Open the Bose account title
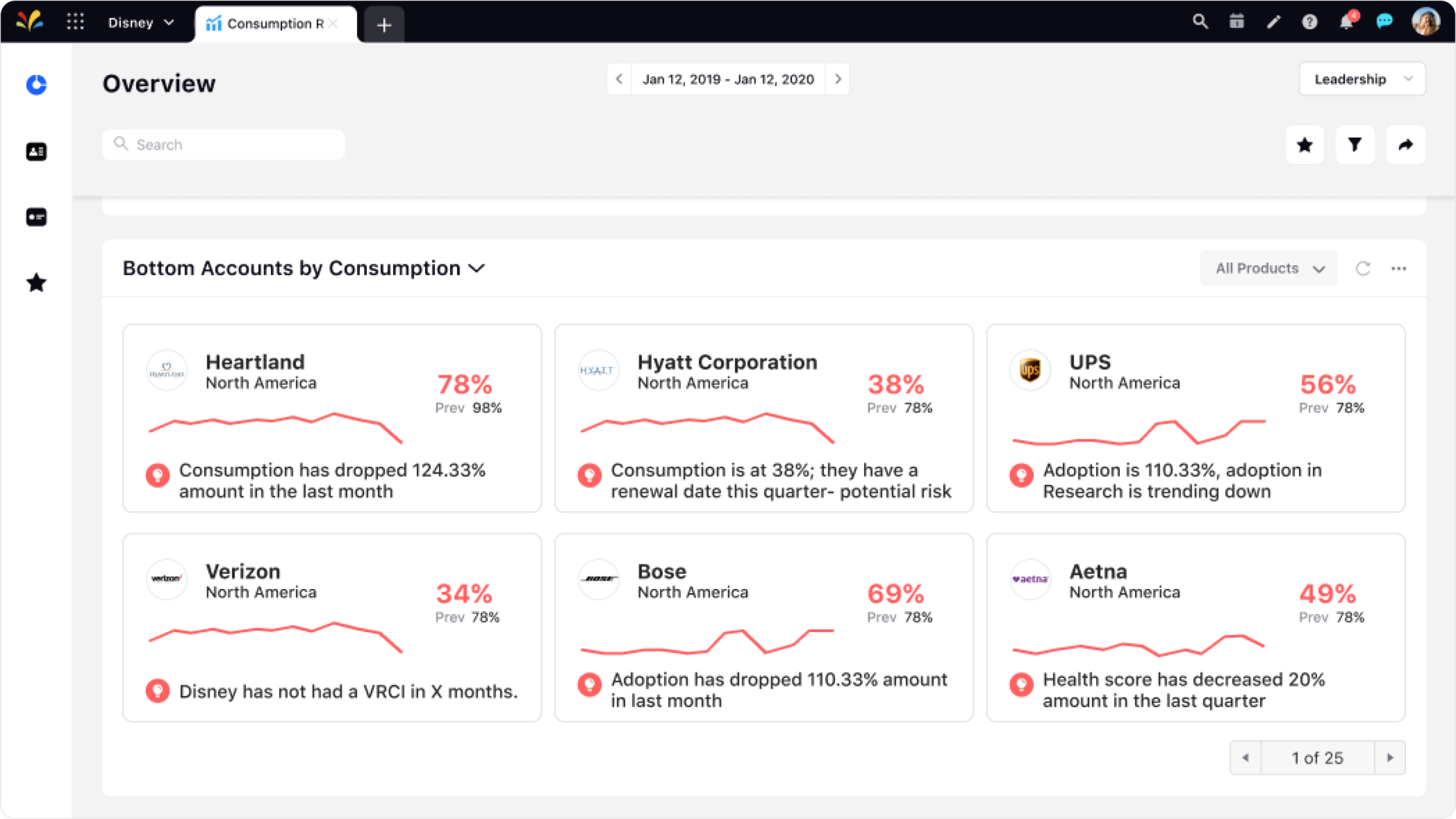The width and height of the screenshot is (1456, 819). pos(662,571)
